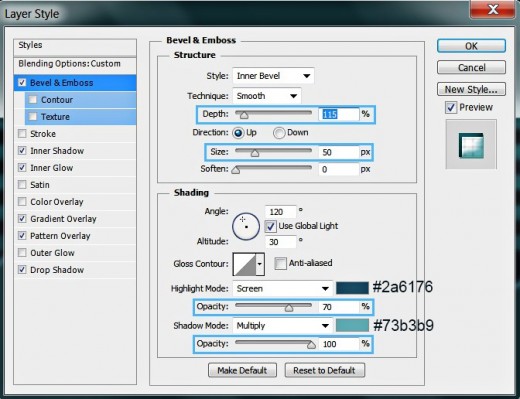The image size is (520, 399).
Task: Open the Outer Glow settings row
Action: pyautogui.click(x=75, y=253)
